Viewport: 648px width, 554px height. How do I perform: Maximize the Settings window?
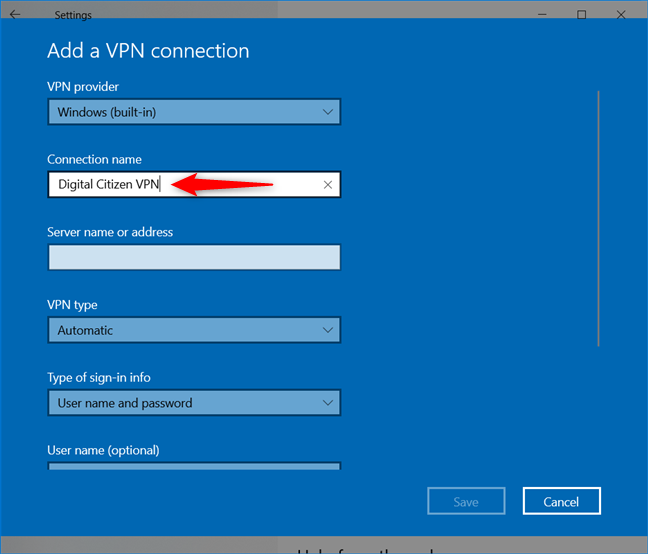[581, 14]
